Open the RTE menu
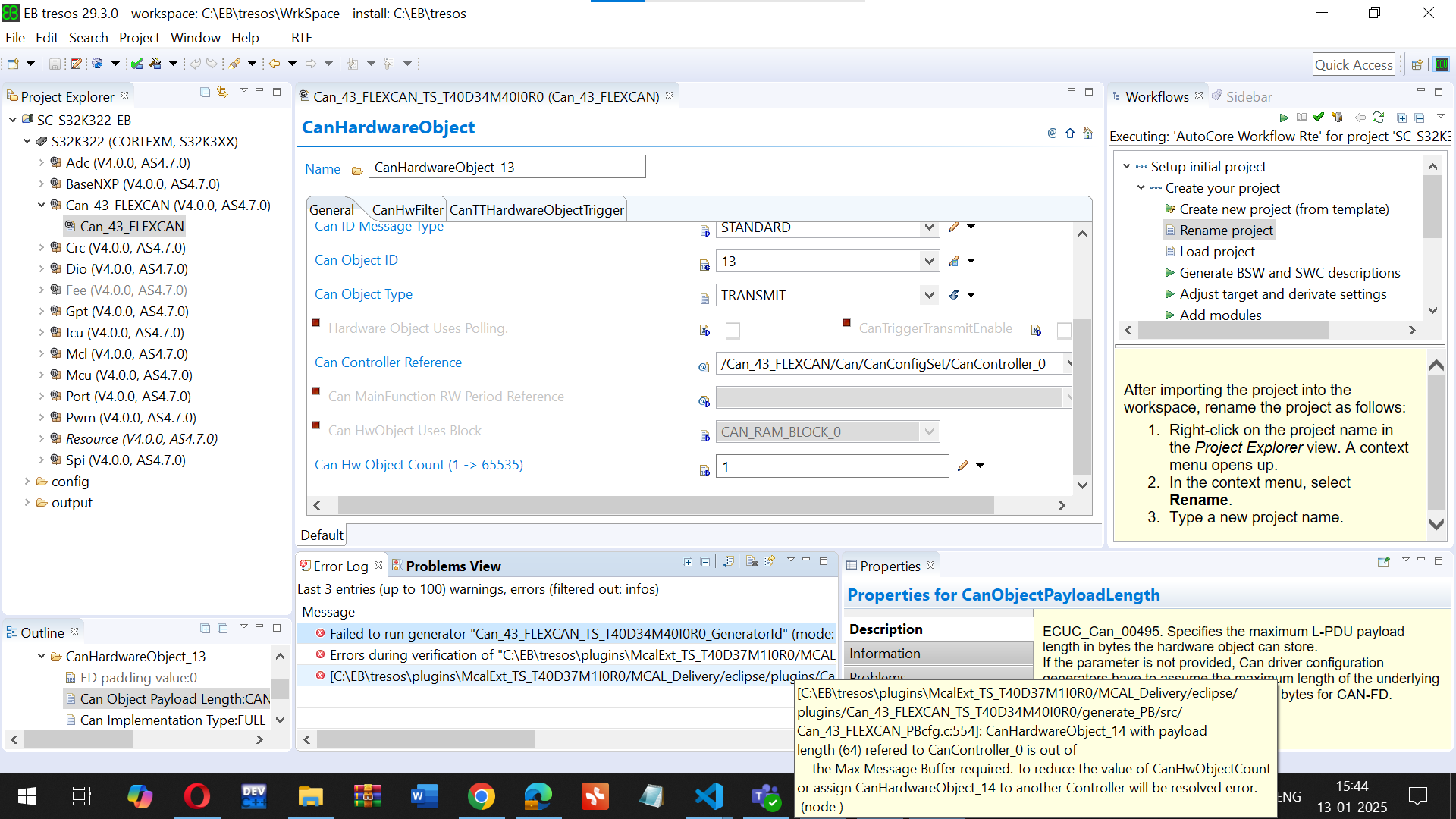The height and width of the screenshot is (819, 1456). tap(302, 37)
